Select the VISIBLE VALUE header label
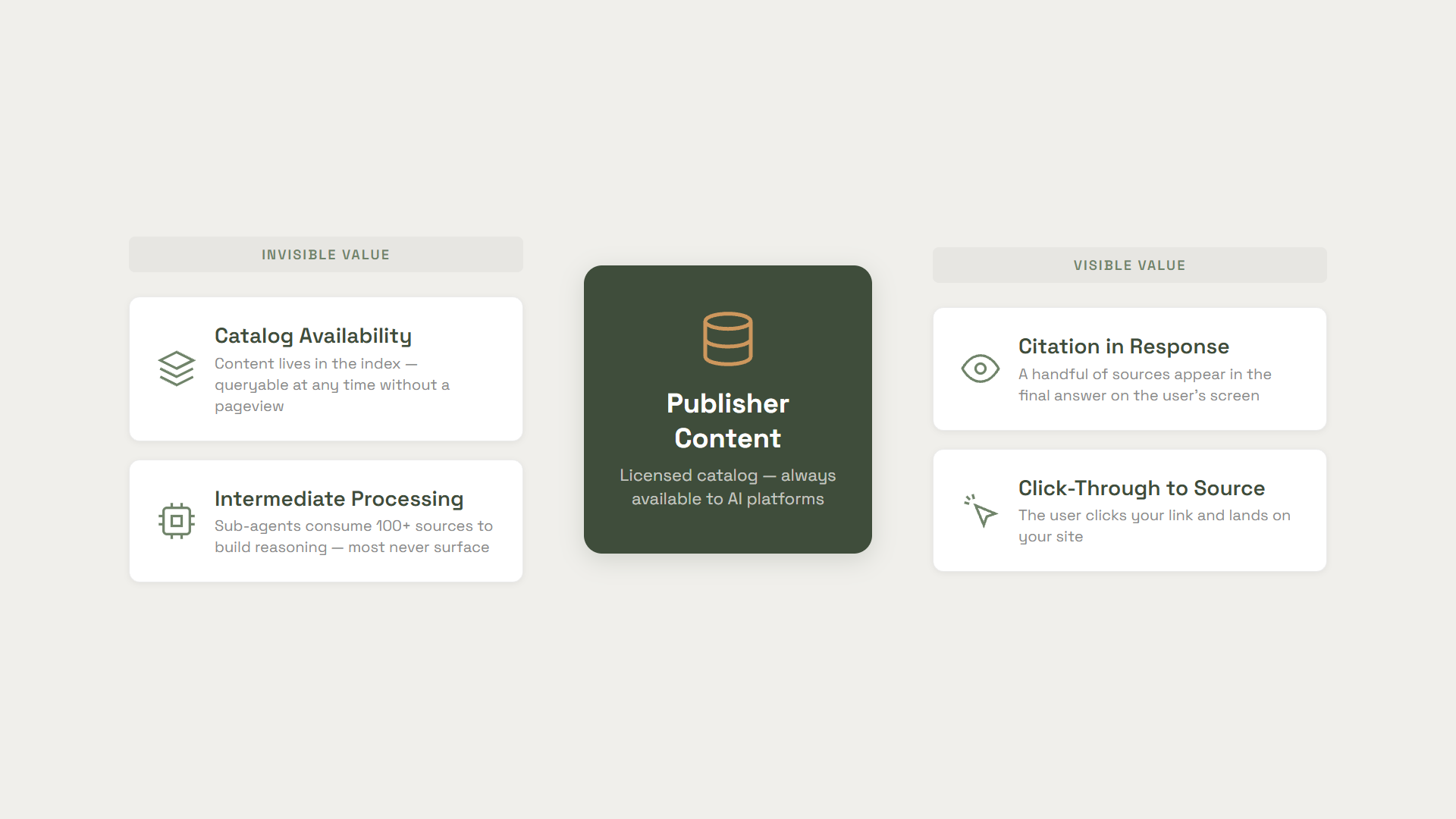This screenshot has height=819, width=1456. pos(1129,265)
